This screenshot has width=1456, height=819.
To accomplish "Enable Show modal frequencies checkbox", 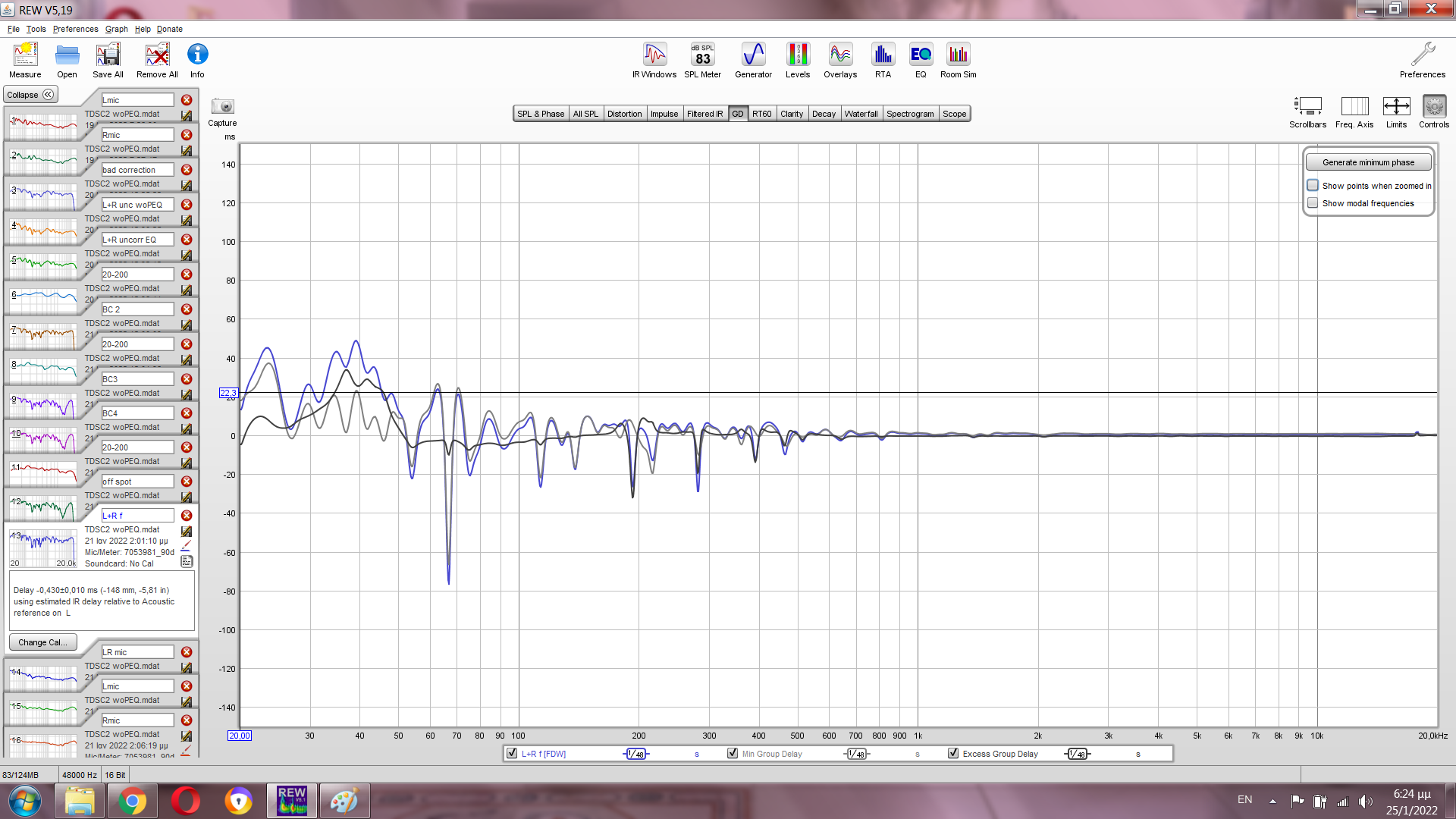I will [1313, 203].
